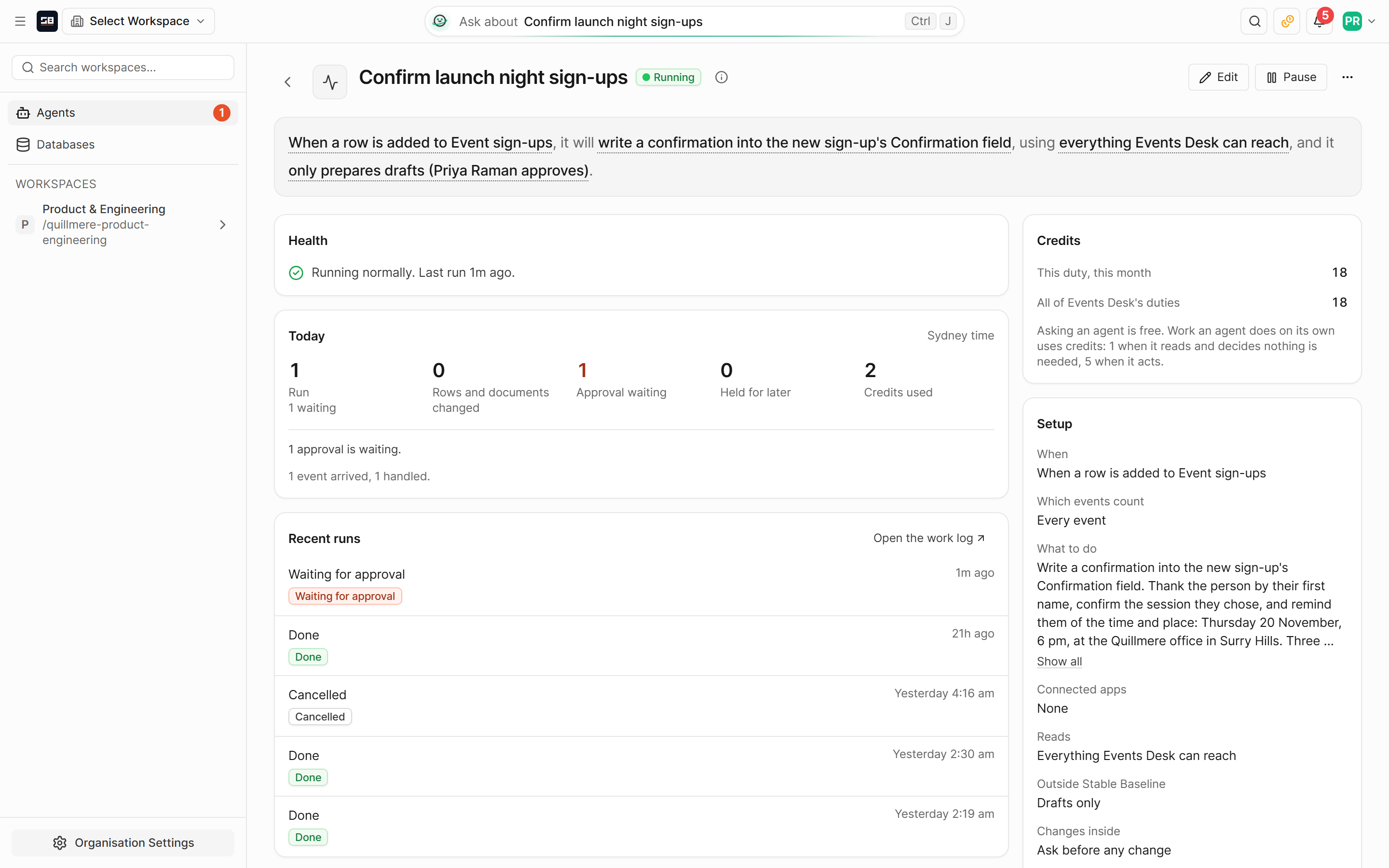Click 'write a confirmation' summary phrase
The image size is (1389, 868).
pyautogui.click(x=804, y=142)
